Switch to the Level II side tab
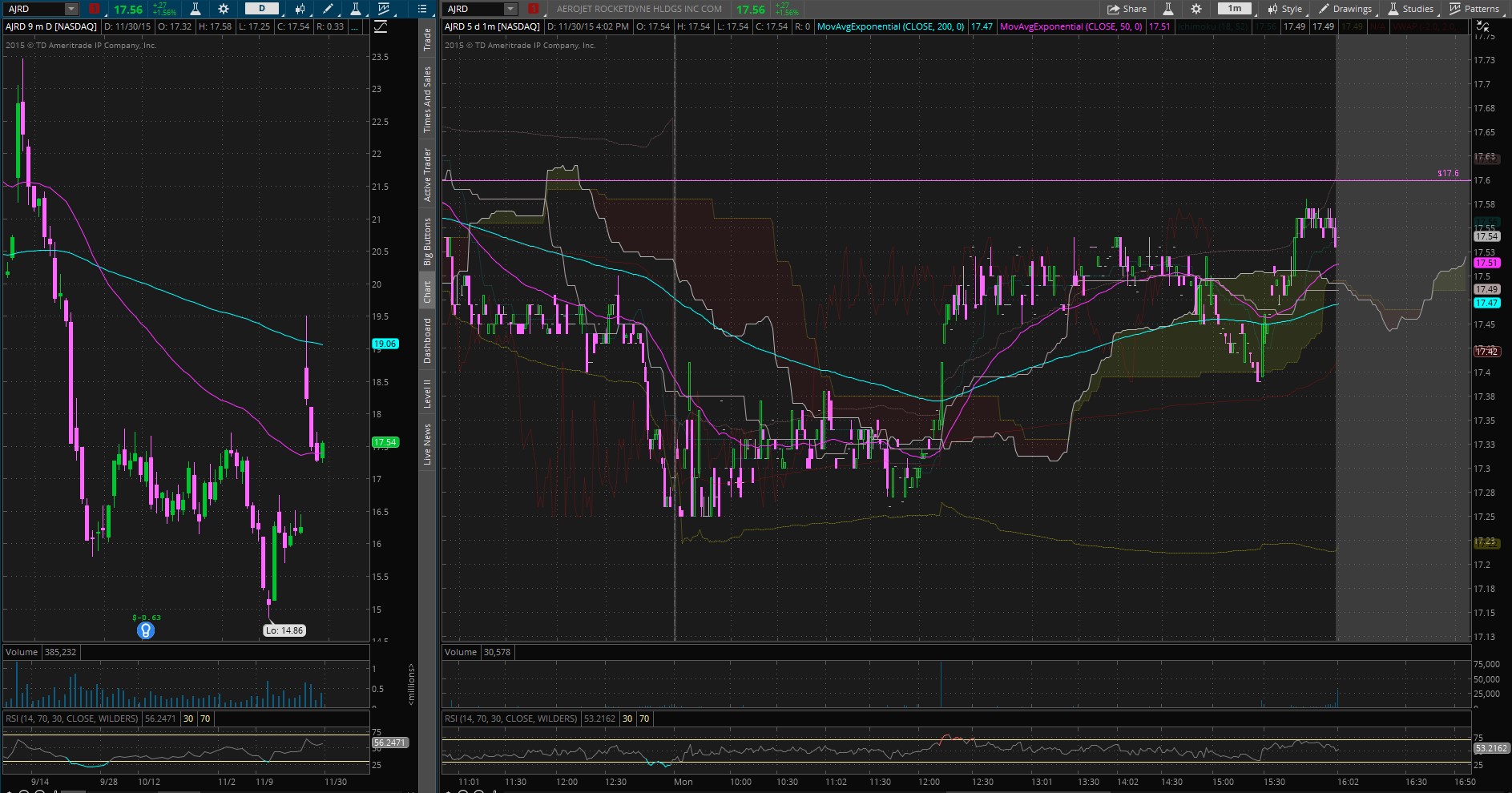Image resolution: width=1512 pixels, height=793 pixels. (x=427, y=394)
